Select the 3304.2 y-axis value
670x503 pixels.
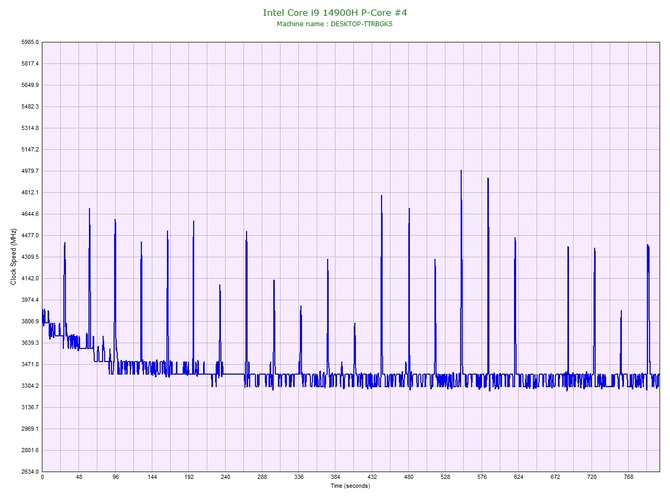click(30, 386)
